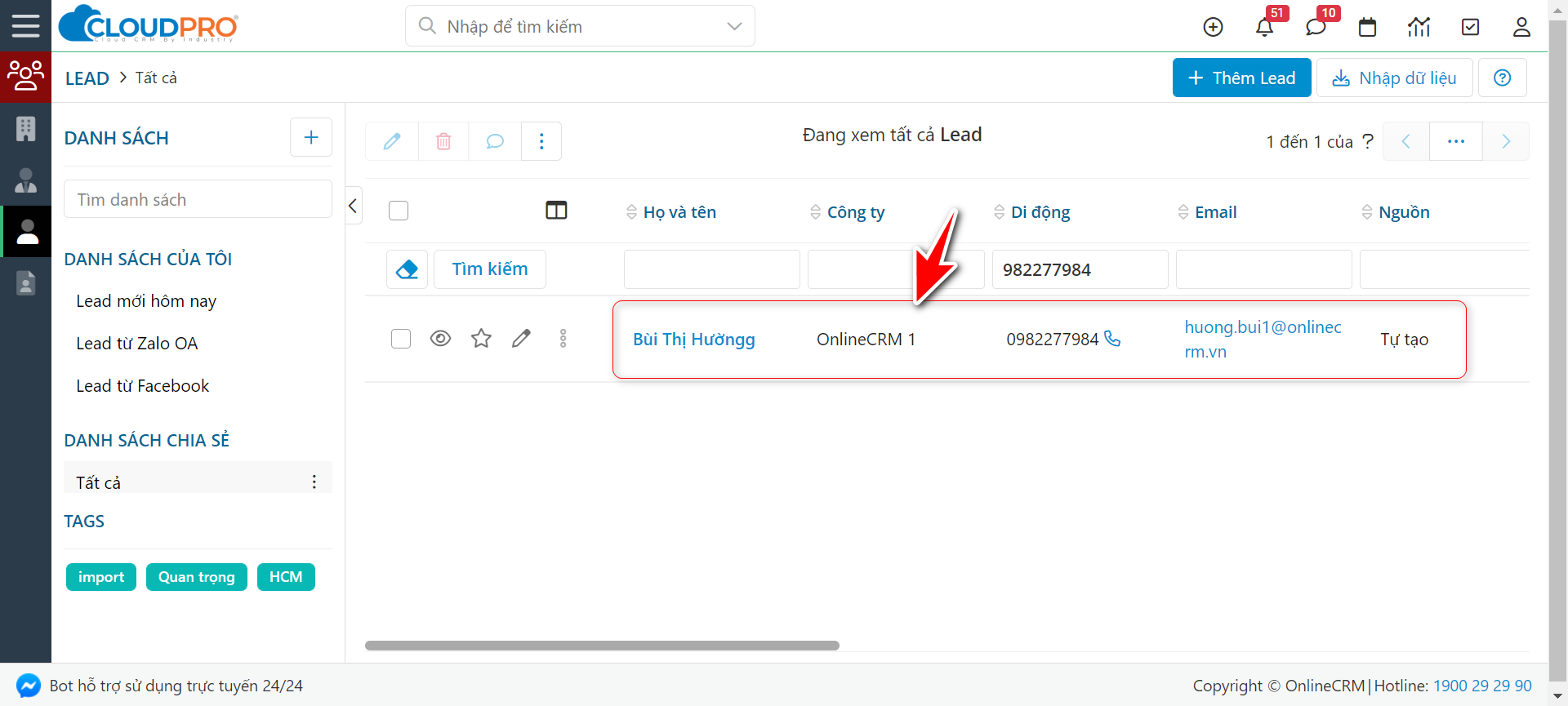Click the red trash delete icon
The width and height of the screenshot is (1568, 706).
[443, 141]
